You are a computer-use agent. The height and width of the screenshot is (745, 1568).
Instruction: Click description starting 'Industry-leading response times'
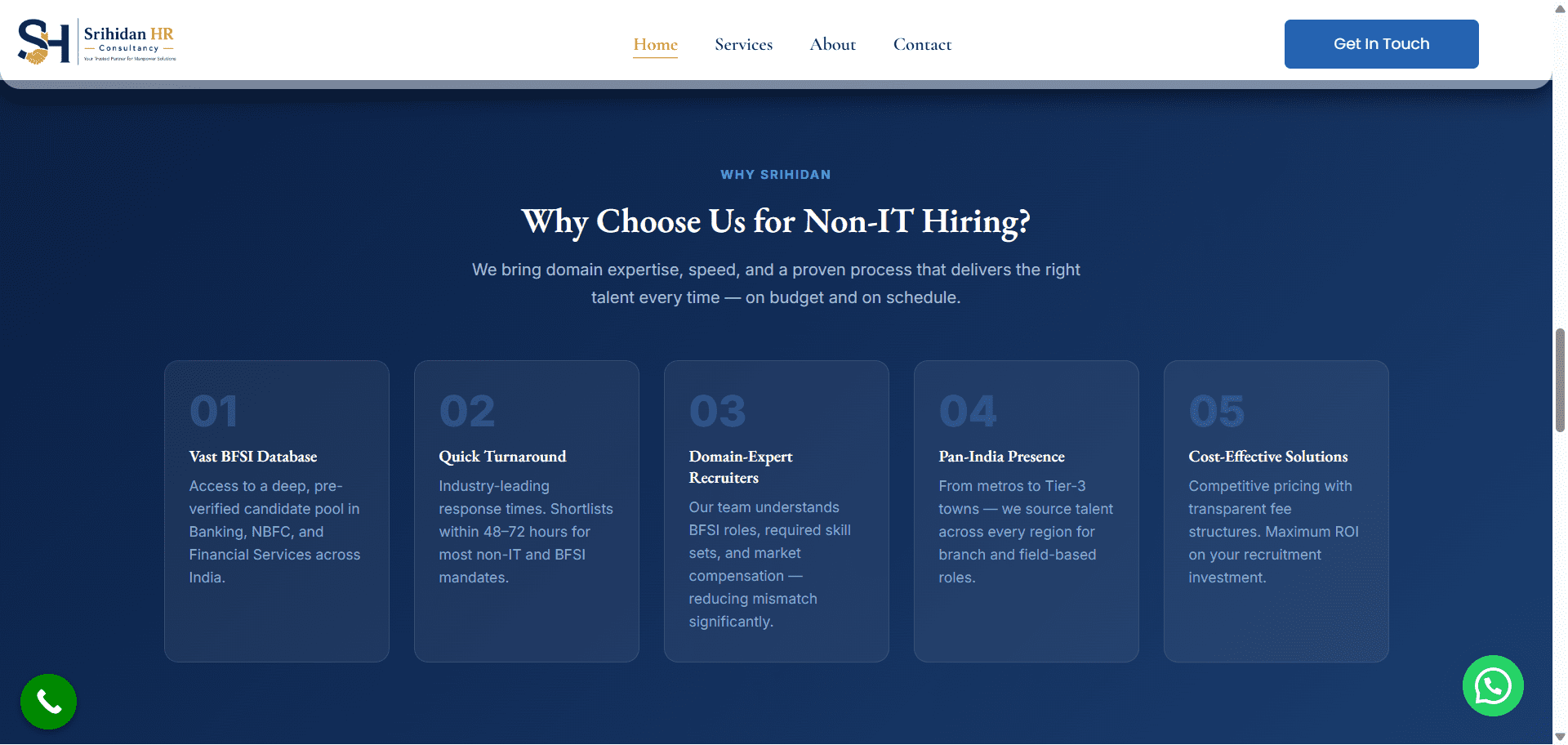click(526, 532)
